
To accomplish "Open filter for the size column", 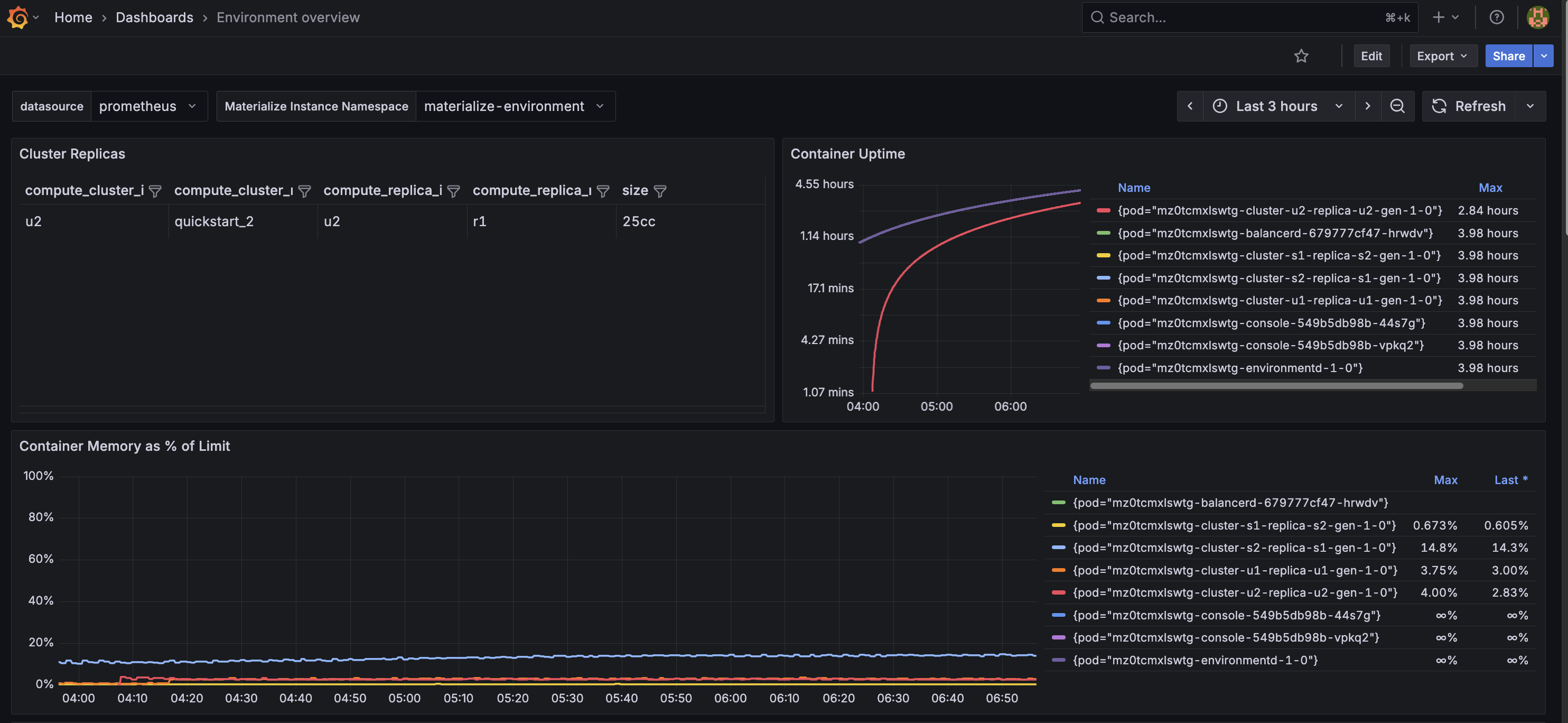I will (x=660, y=191).
